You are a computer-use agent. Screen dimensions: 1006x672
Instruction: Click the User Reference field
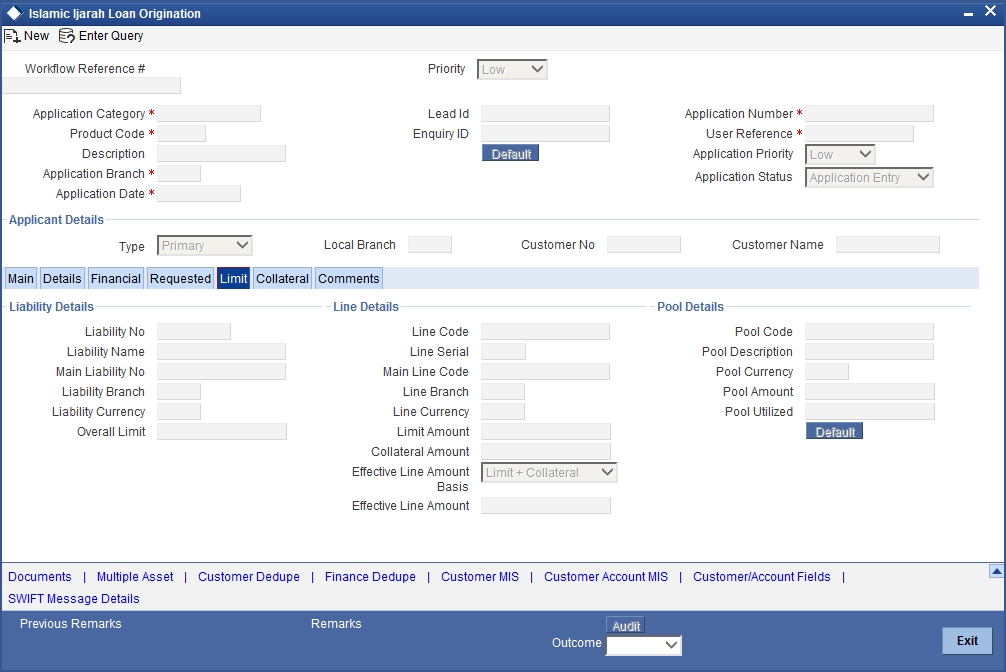click(859, 134)
